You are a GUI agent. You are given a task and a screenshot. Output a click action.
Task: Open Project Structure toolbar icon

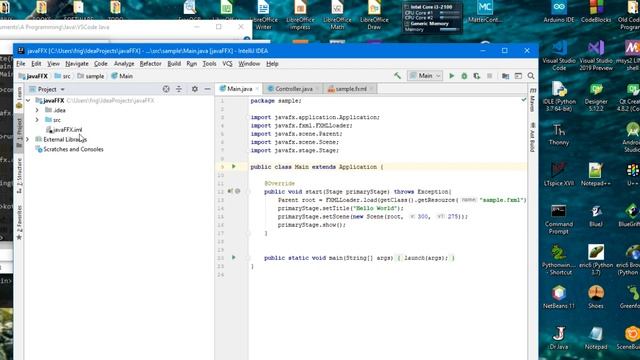pyautogui.click(x=505, y=76)
